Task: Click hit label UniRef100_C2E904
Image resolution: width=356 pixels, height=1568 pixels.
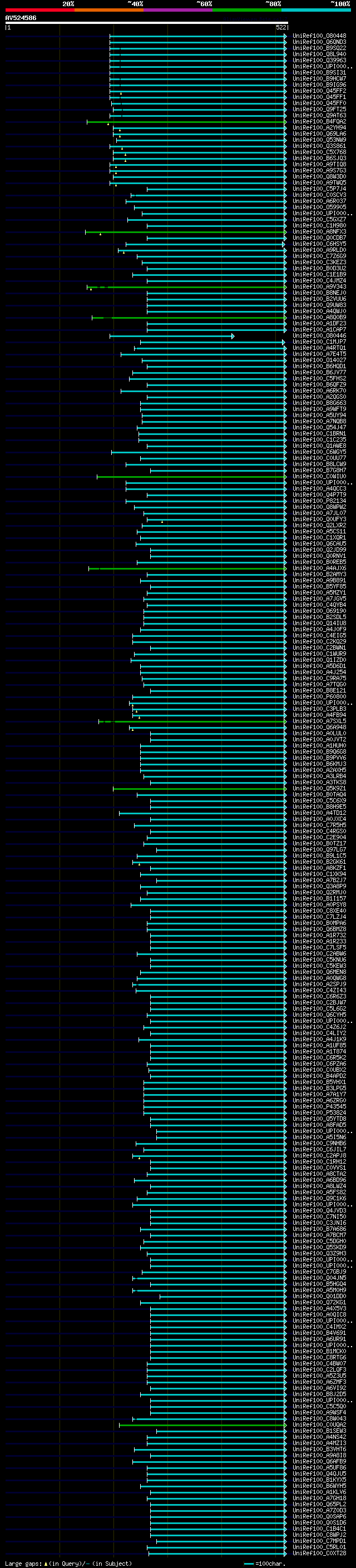Action: pyautogui.click(x=319, y=838)
